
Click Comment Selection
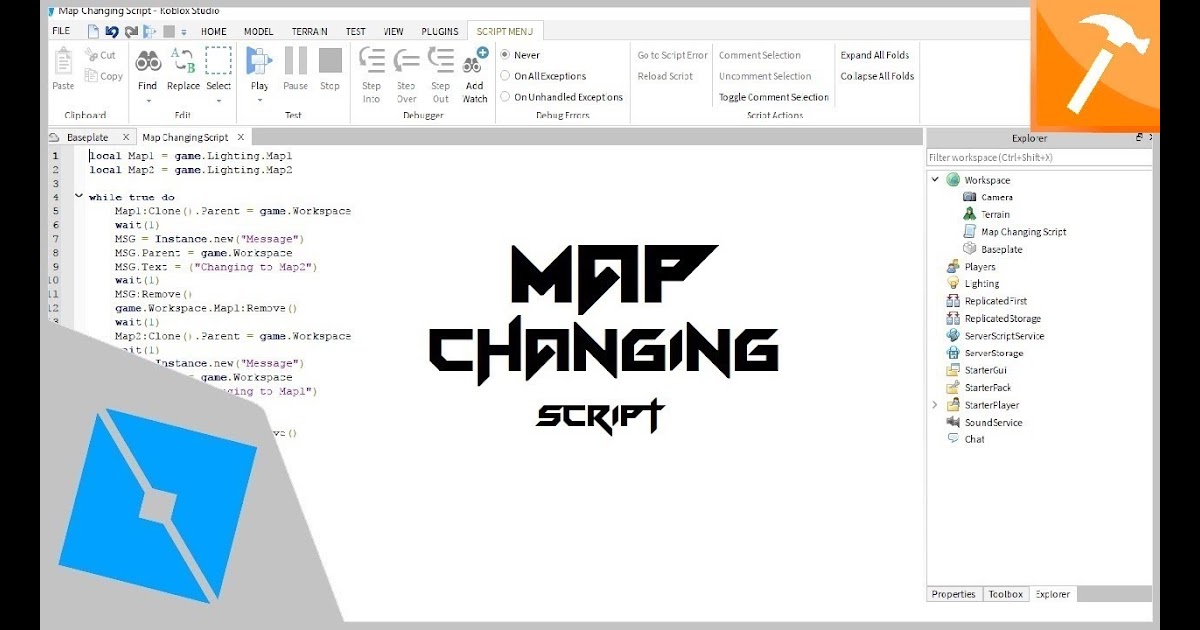click(760, 55)
